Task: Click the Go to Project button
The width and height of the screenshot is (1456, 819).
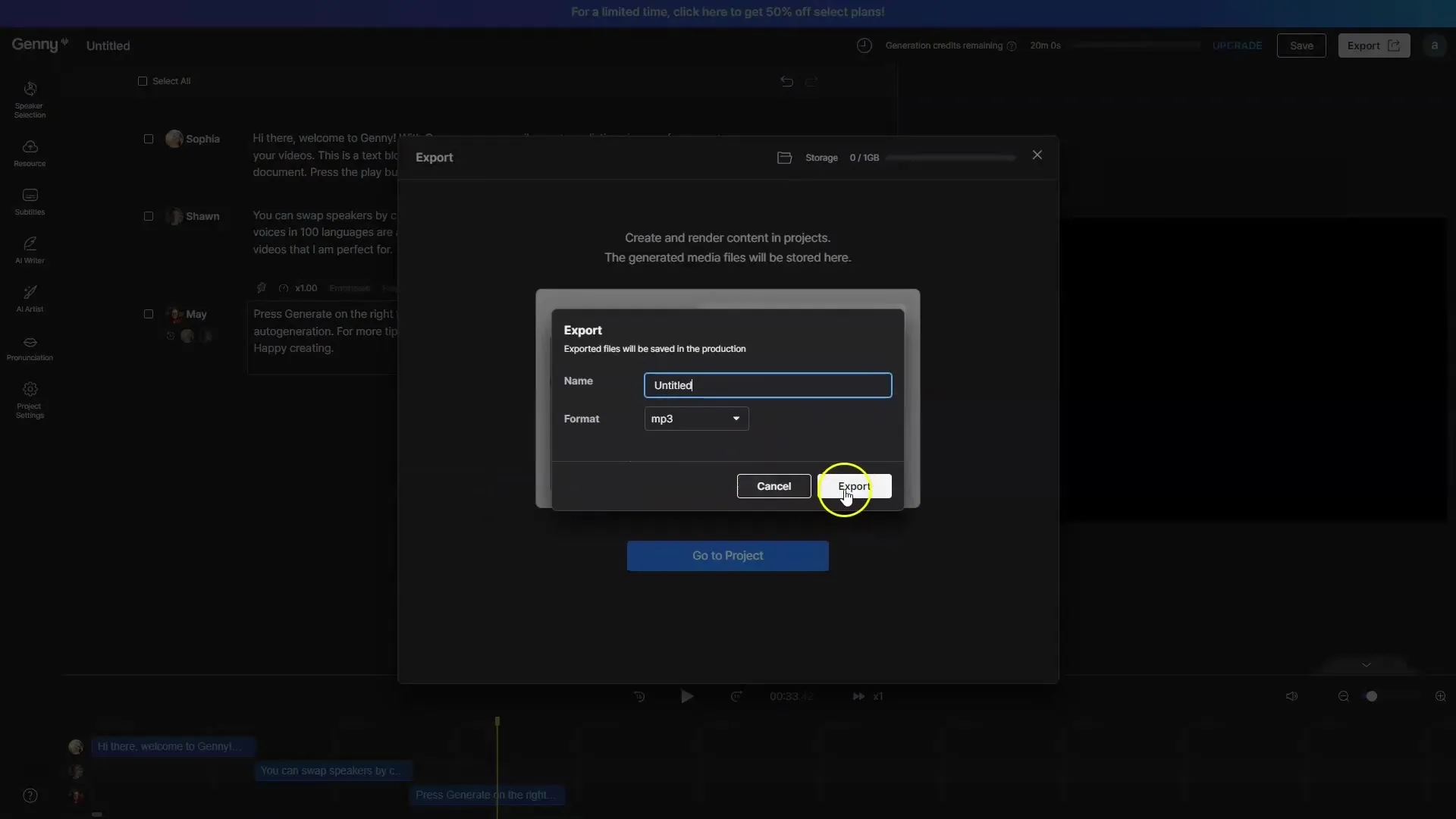Action: coord(727,556)
